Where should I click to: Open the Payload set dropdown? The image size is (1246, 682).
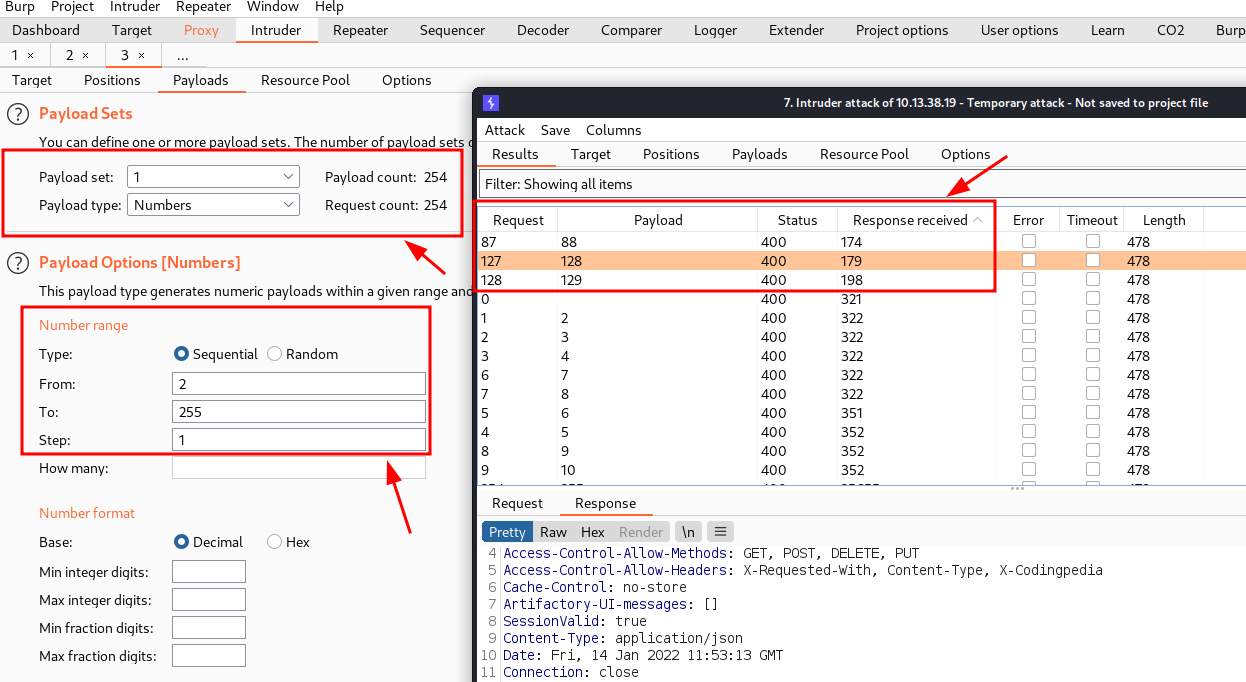coord(213,177)
